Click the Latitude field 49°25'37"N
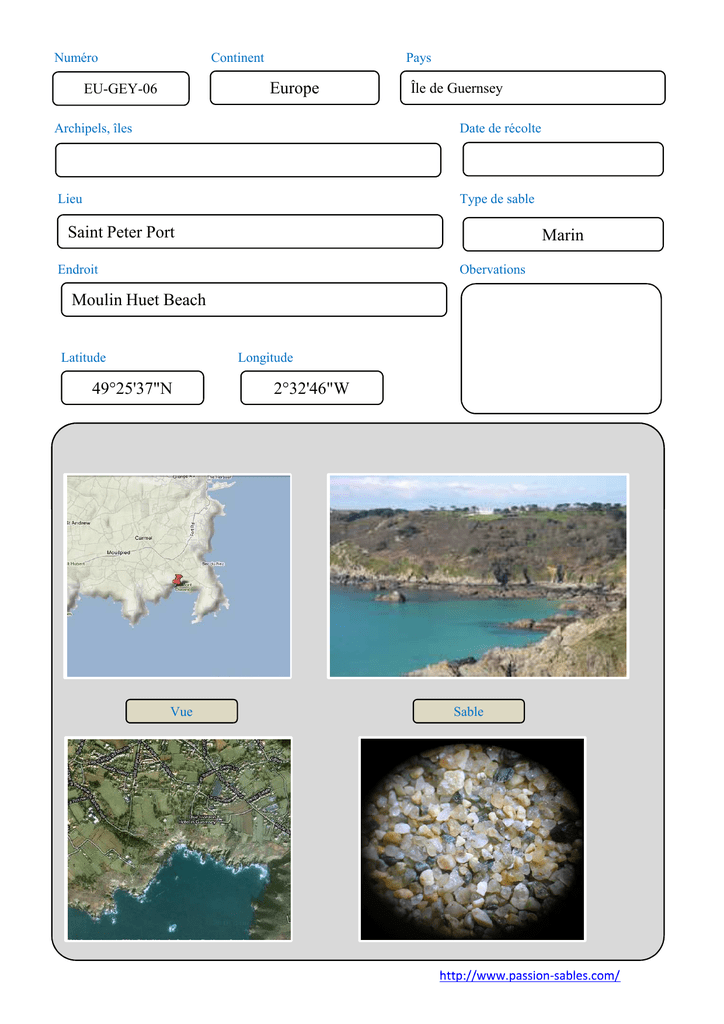Viewport: 724px width, 1024px height. coord(132,388)
